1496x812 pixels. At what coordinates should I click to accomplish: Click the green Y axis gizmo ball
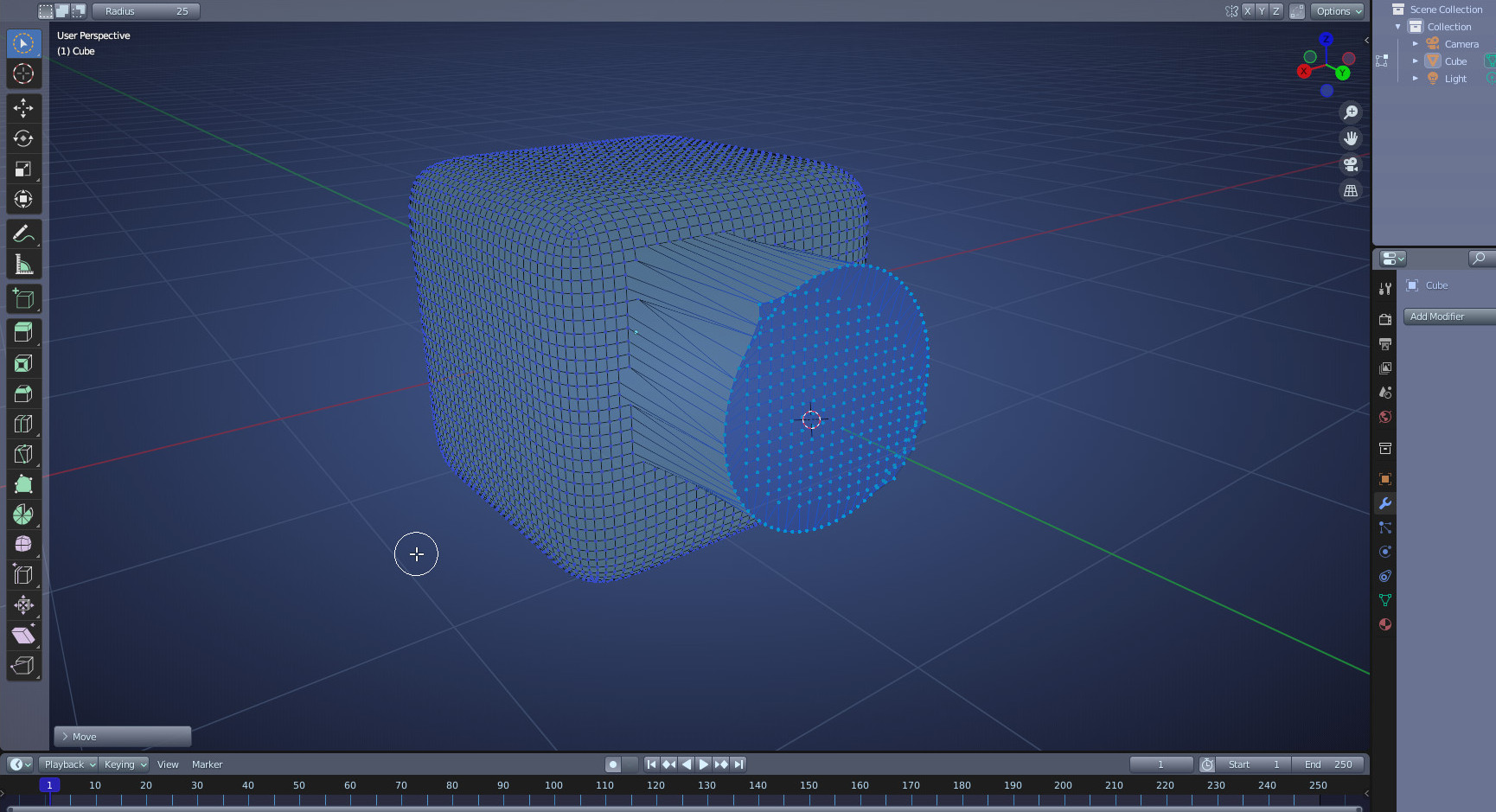coord(1342,74)
